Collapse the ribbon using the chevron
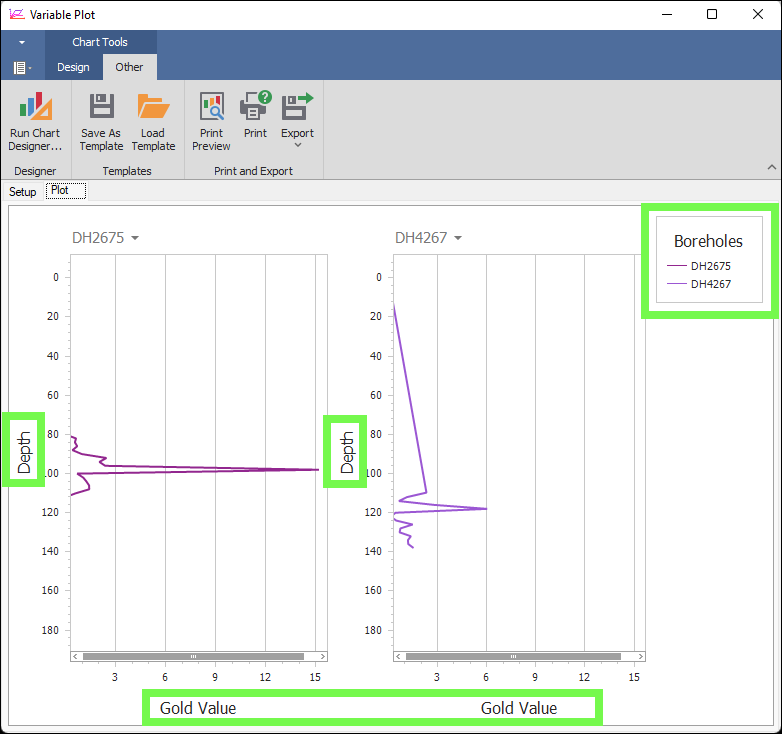 click(771, 167)
